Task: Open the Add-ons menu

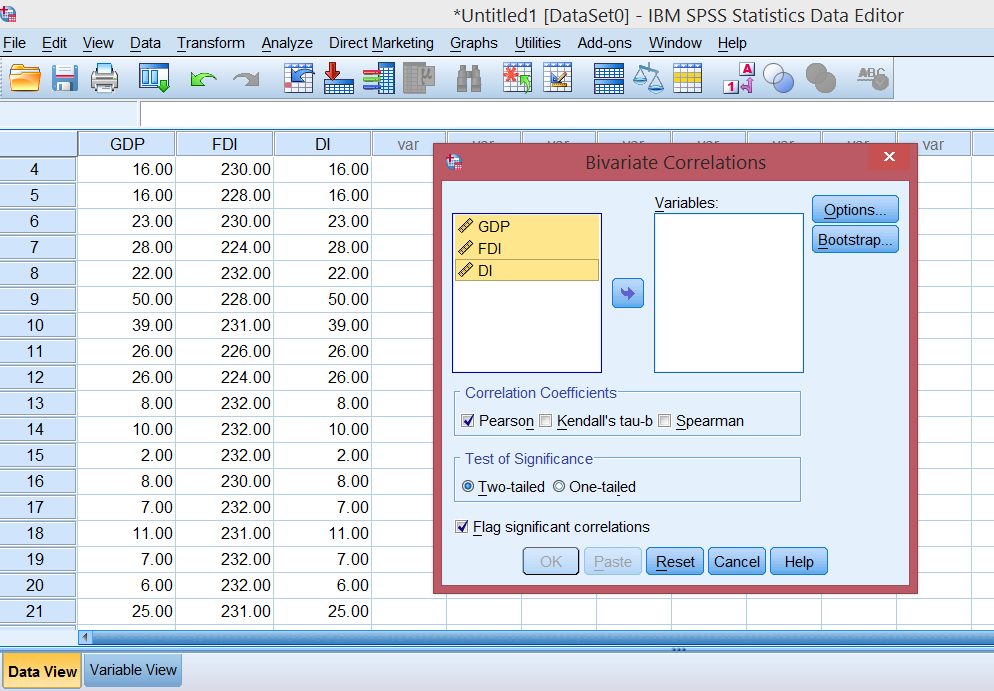Action: click(x=604, y=43)
